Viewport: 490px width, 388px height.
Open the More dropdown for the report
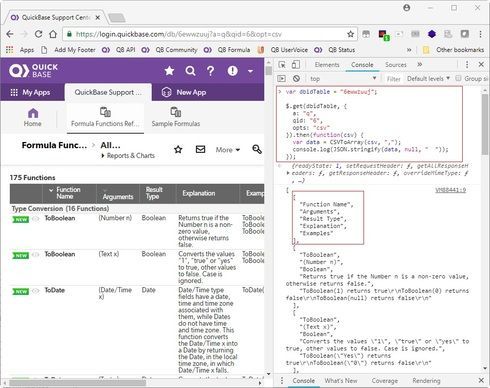point(228,150)
